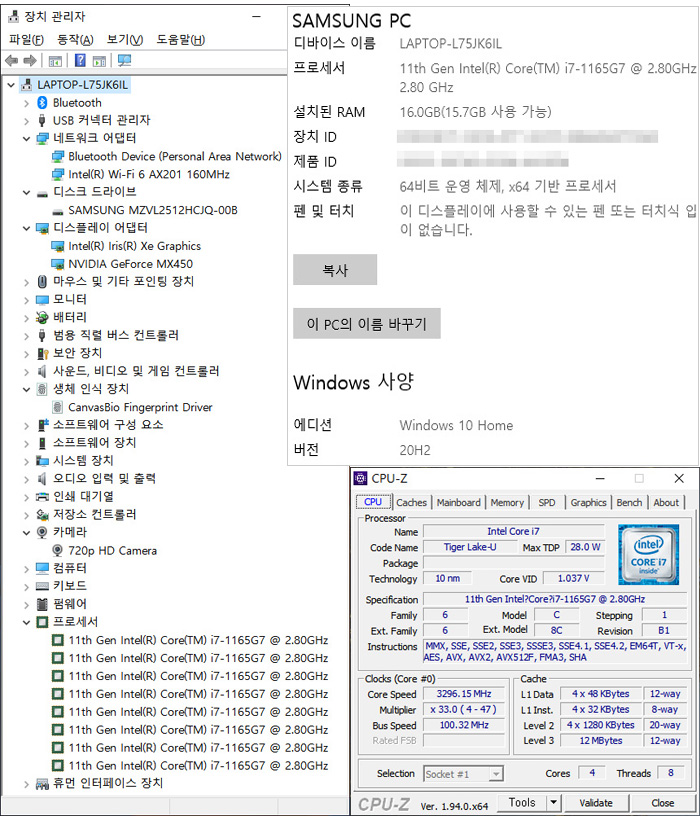Select the 720p HD Camera device
The width and height of the screenshot is (700, 819).
[x=112, y=551]
